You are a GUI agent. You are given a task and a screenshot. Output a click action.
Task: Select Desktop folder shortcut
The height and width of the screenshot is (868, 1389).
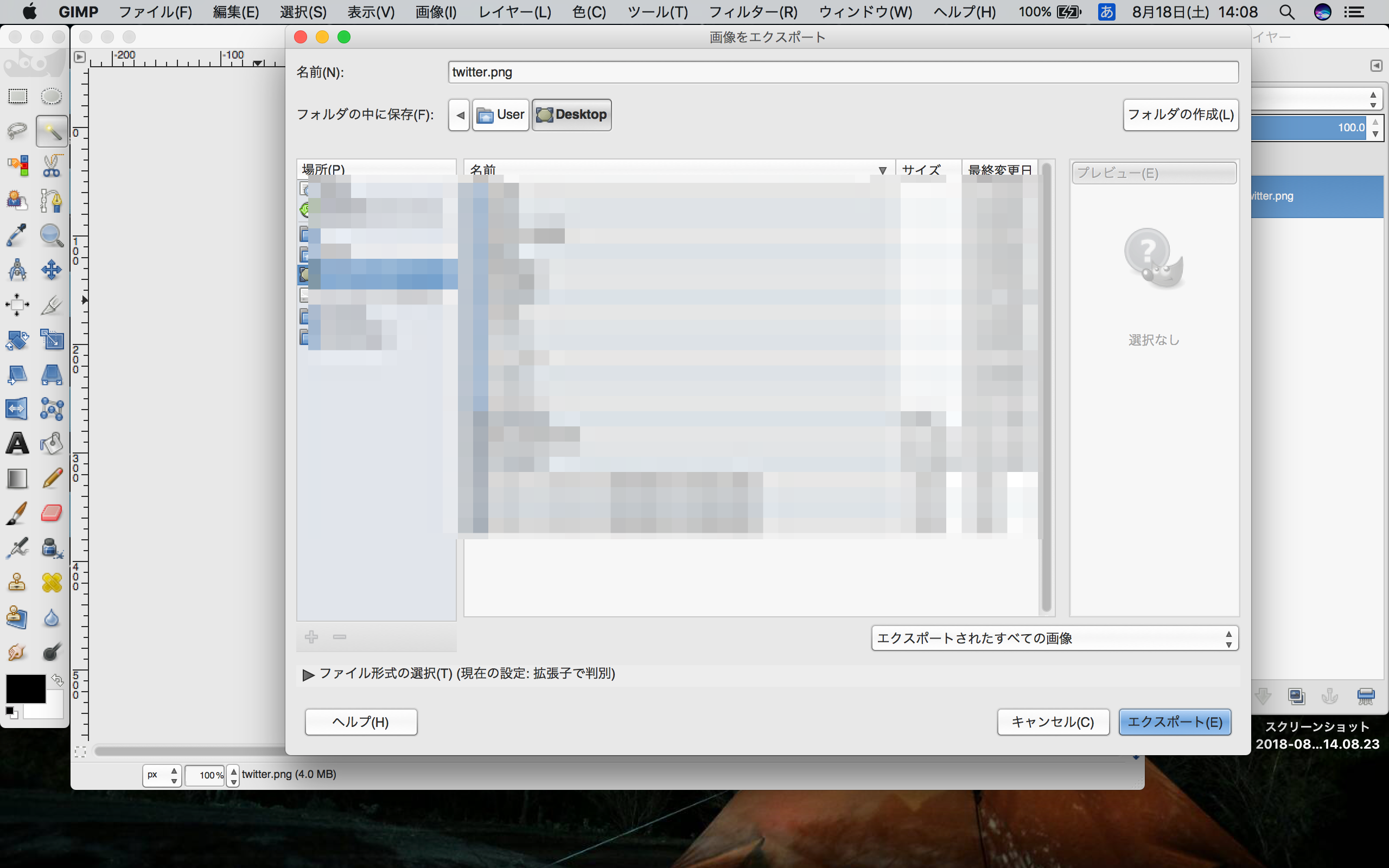(570, 113)
